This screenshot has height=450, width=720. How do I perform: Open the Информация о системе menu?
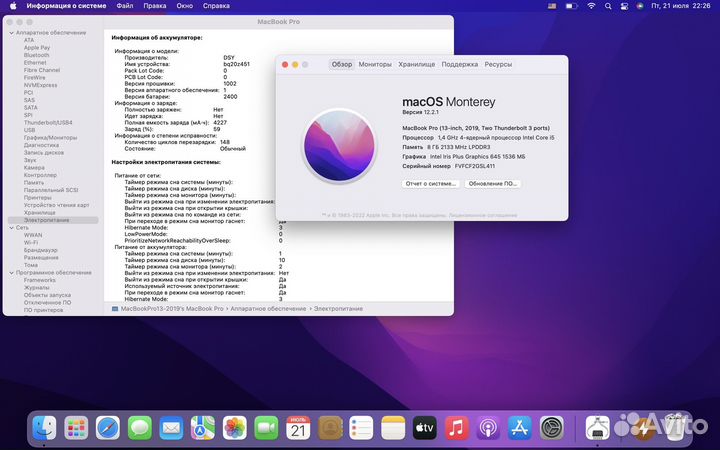(66, 6)
